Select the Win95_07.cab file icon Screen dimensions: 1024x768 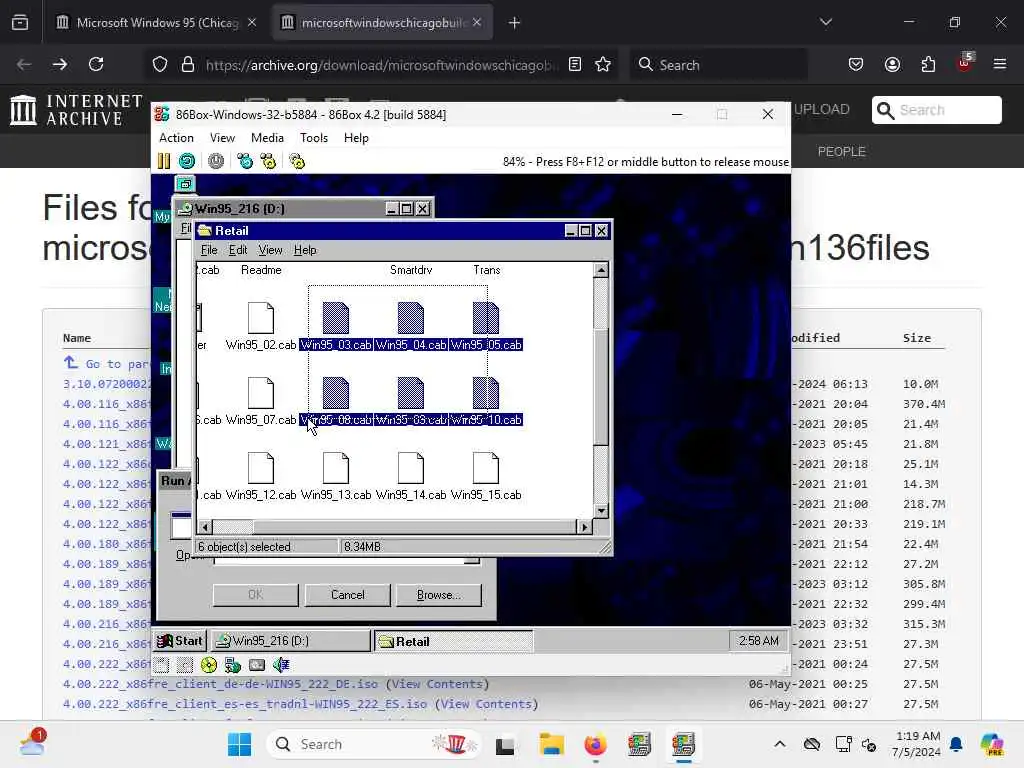(x=261, y=393)
